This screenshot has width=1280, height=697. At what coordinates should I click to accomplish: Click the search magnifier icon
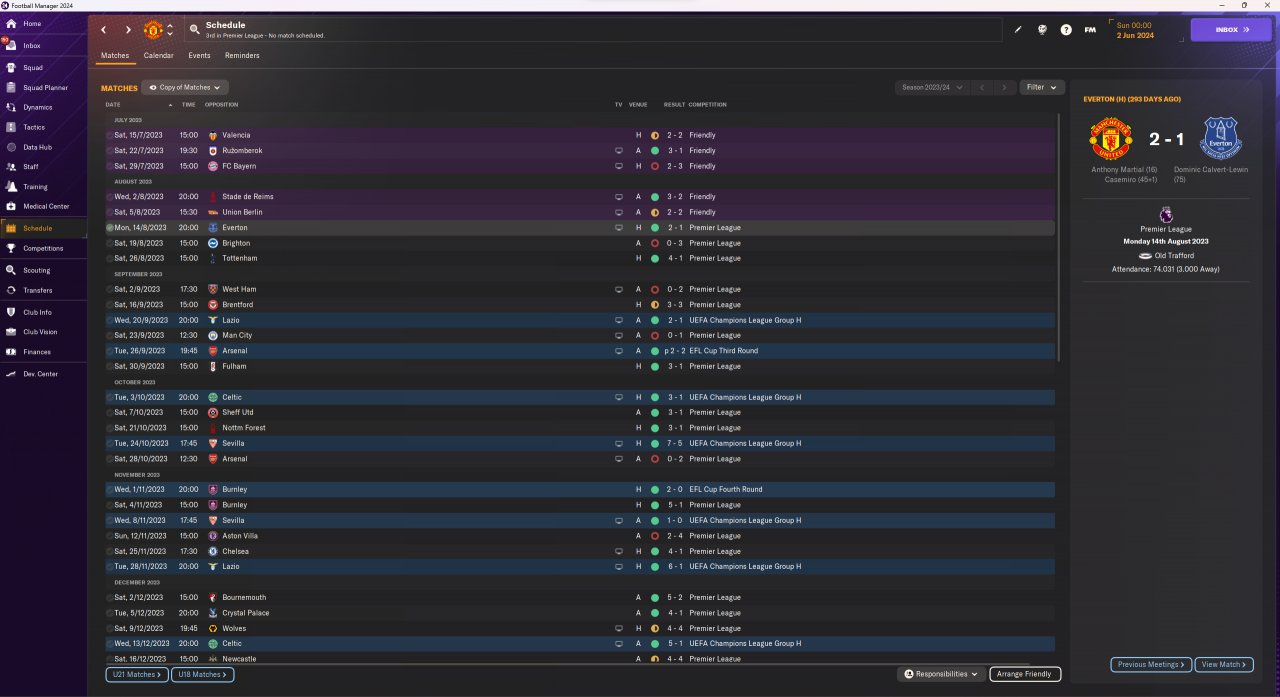point(194,29)
